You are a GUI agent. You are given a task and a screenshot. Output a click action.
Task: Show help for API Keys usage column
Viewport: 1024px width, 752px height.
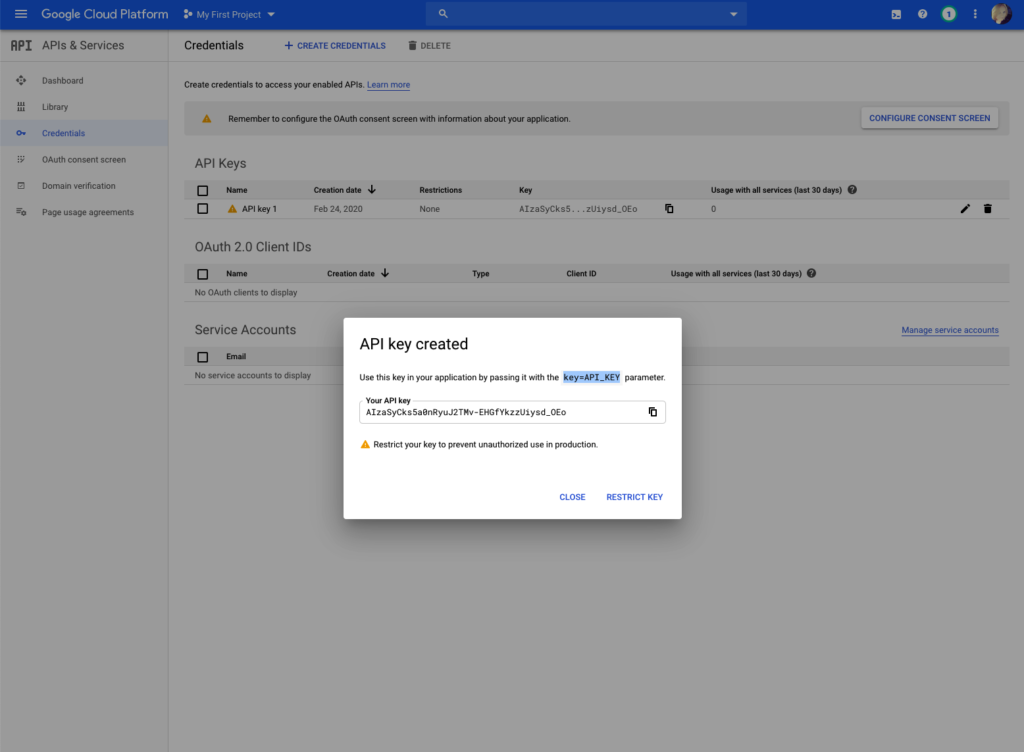(x=852, y=190)
